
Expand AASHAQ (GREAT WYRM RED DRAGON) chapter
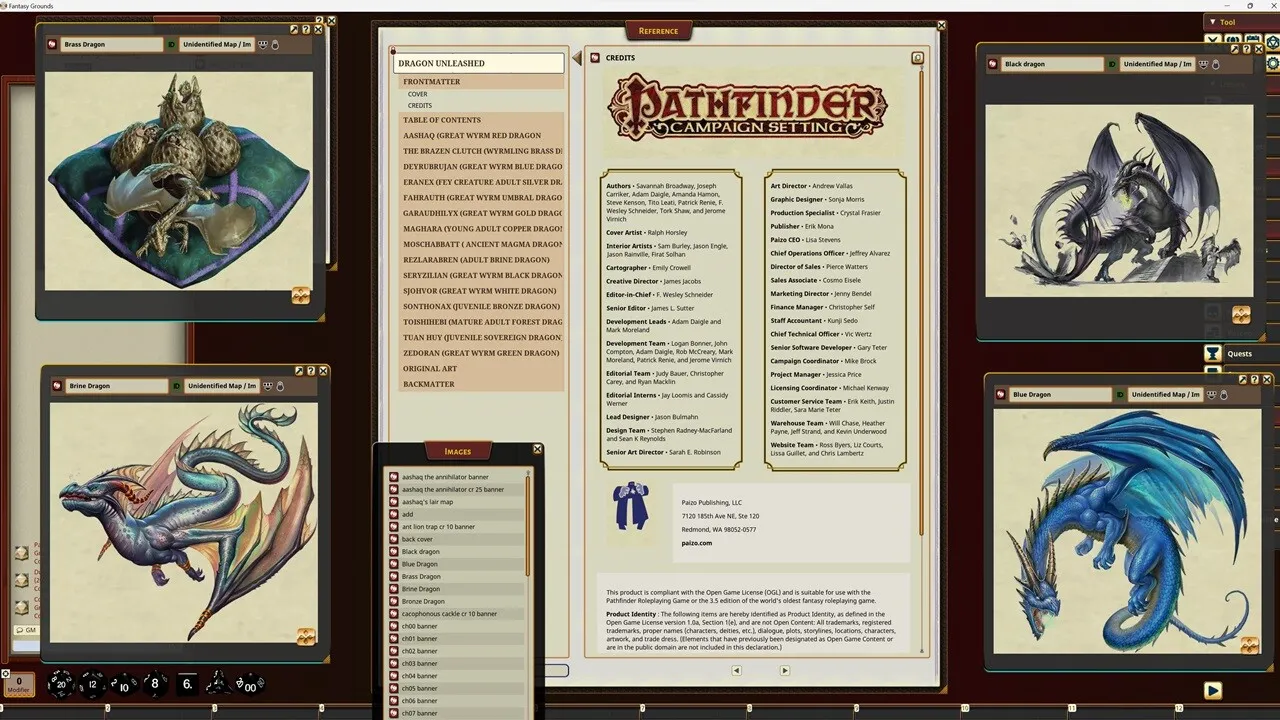(482, 135)
